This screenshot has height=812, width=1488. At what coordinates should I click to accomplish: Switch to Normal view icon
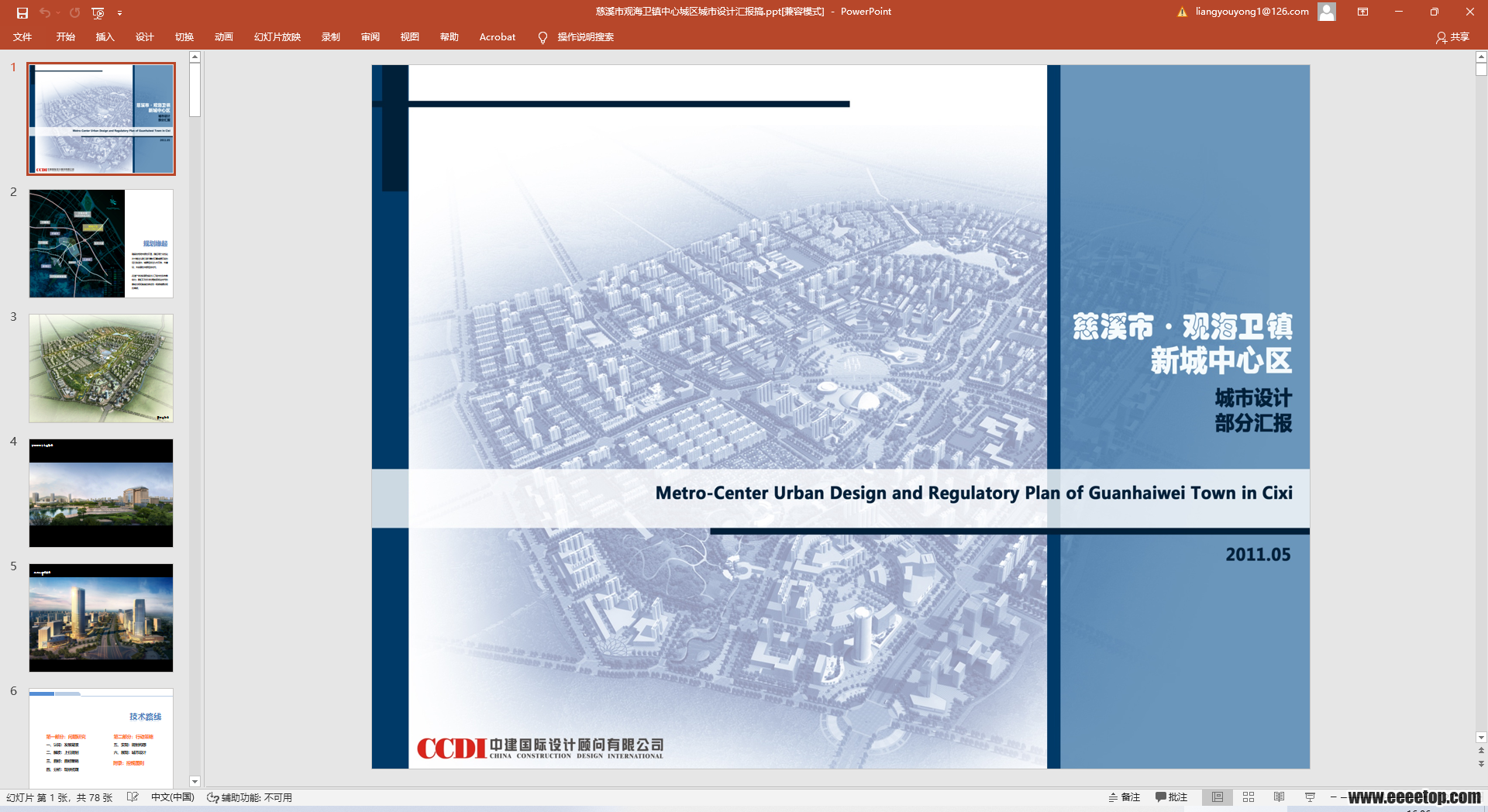(x=1218, y=797)
